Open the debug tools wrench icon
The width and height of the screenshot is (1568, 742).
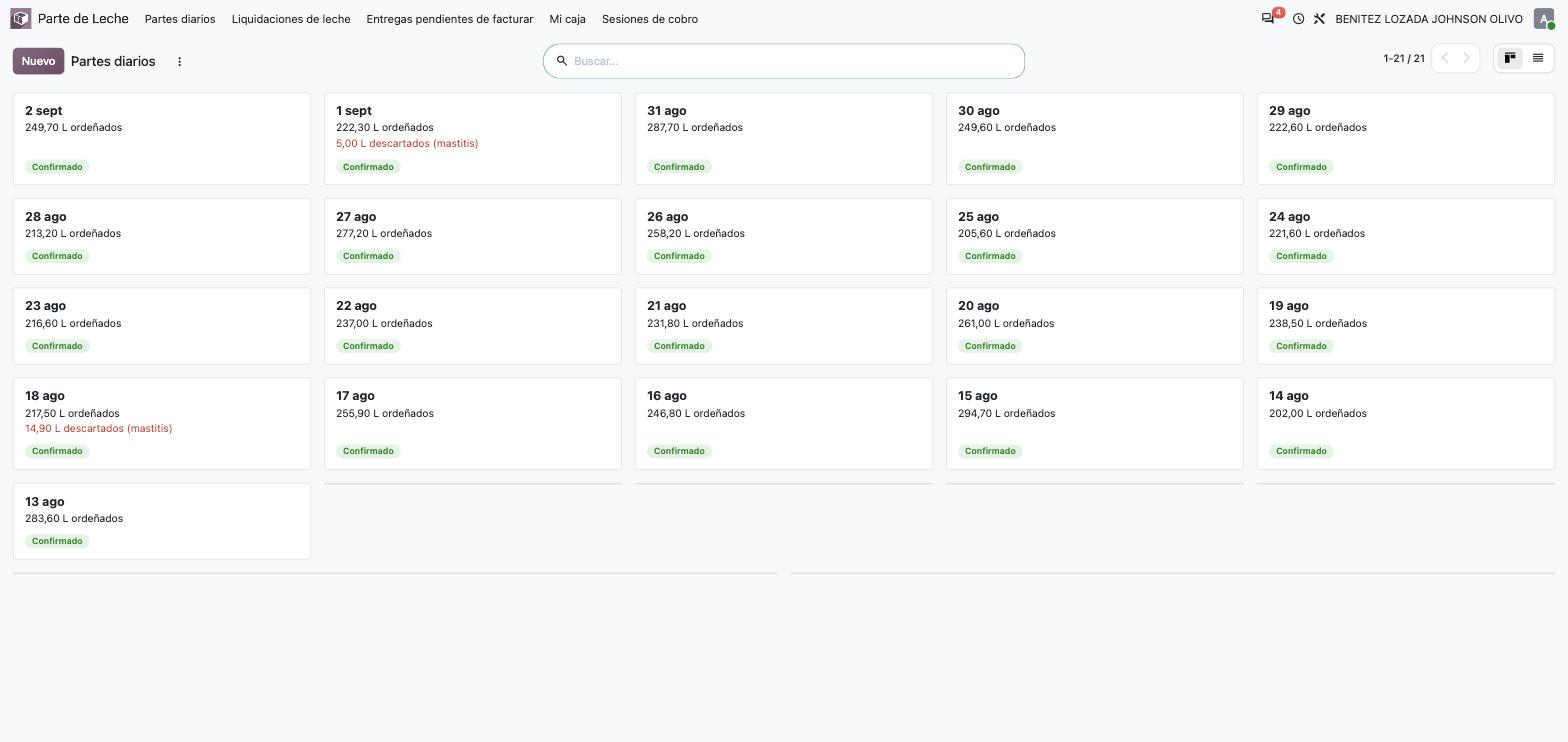1319,19
